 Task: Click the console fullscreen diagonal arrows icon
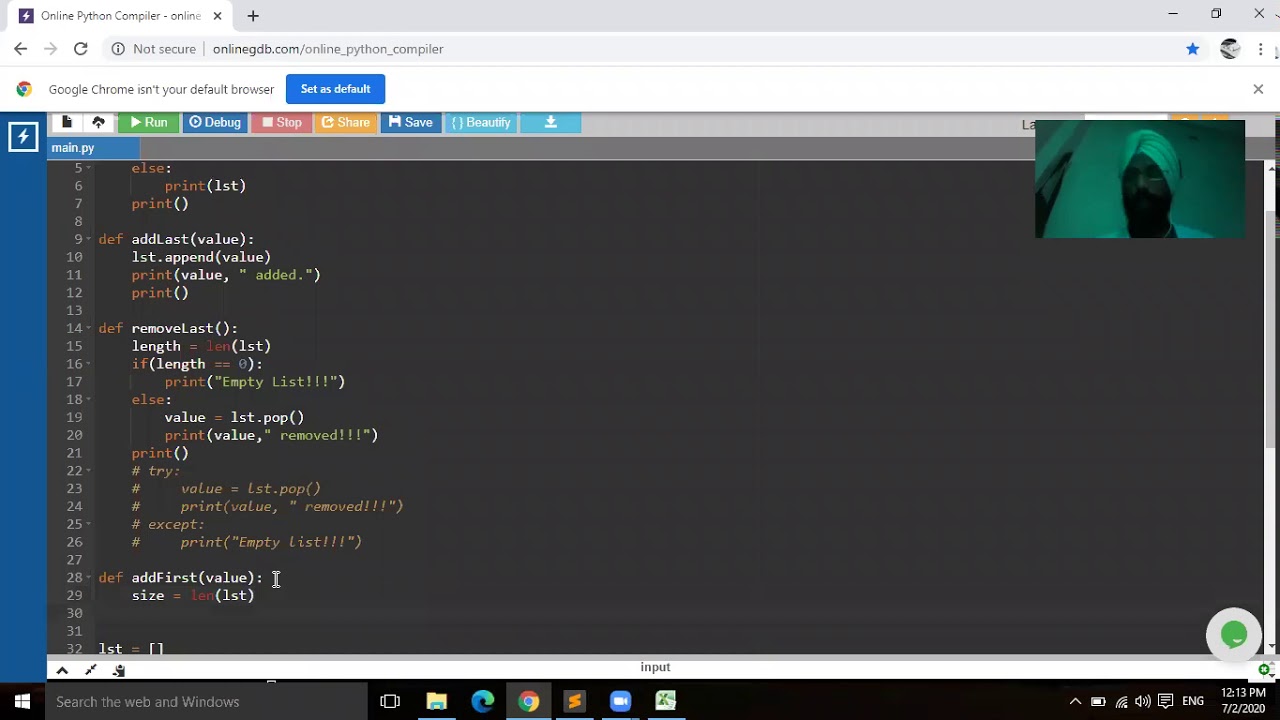91,670
